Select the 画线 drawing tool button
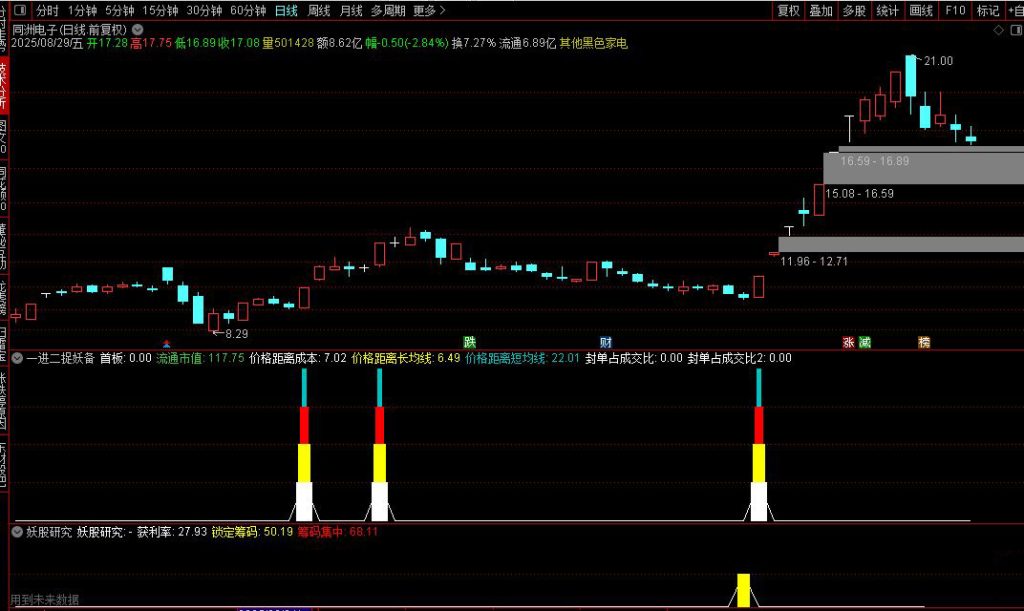 (921, 11)
